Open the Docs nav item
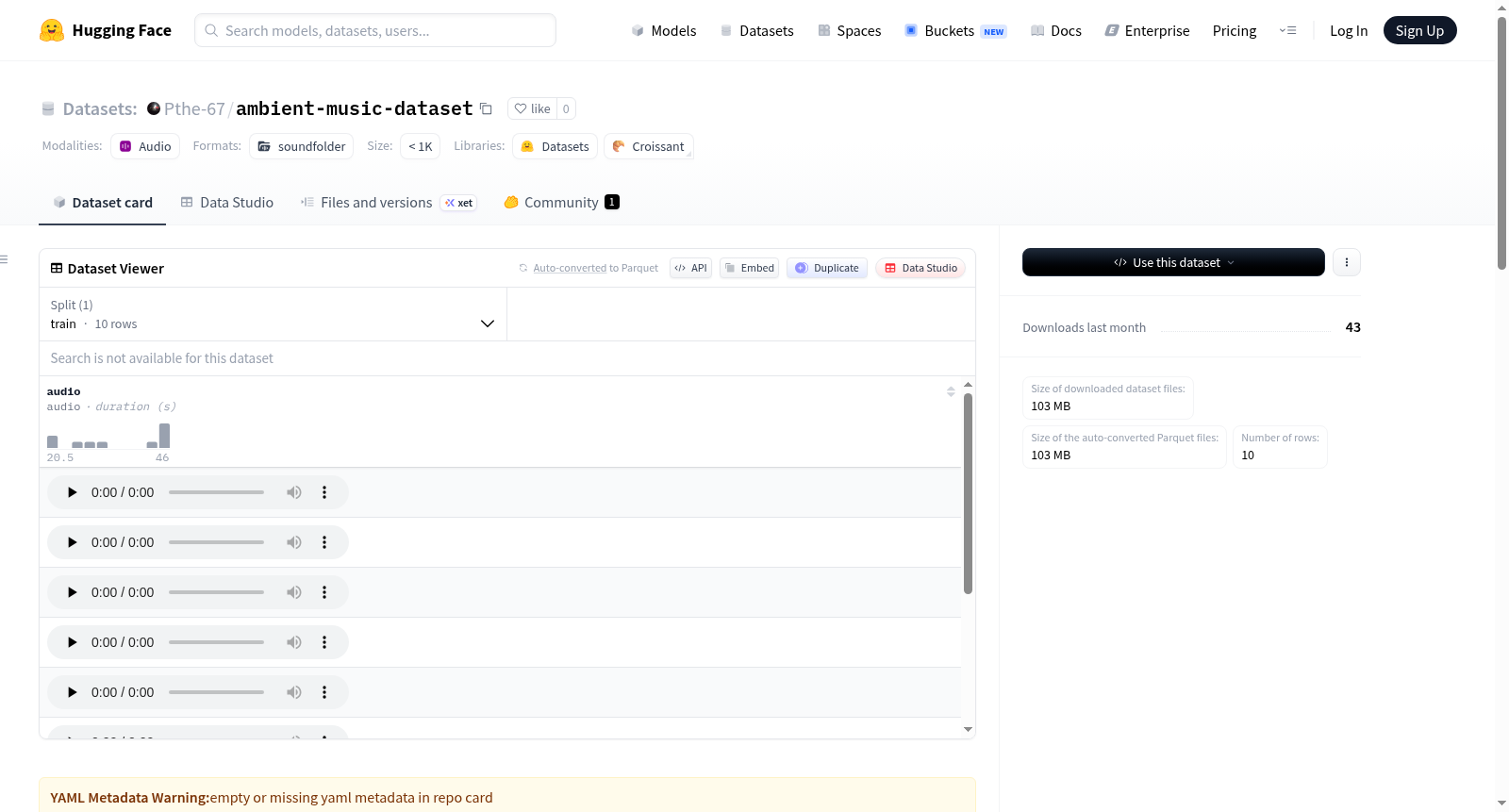Viewport: 1509px width, 812px height. tap(1055, 30)
